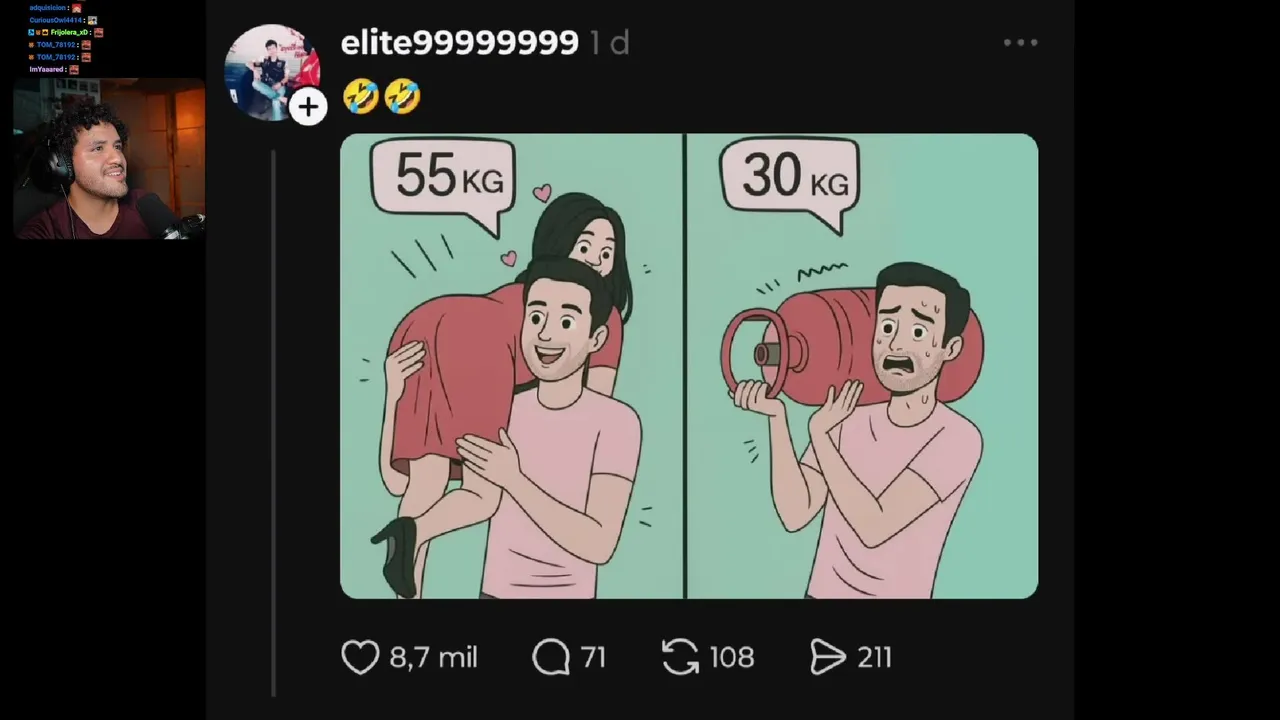View the 108 reposts count
Viewport: 1280px width, 720px height.
coord(731,657)
